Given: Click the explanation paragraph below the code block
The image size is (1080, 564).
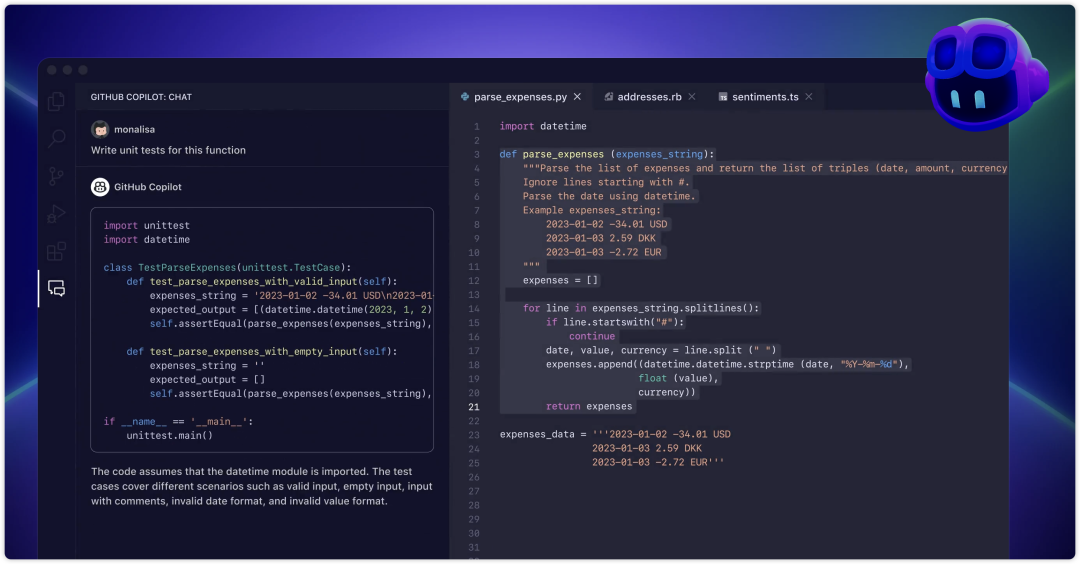Looking at the screenshot, I should pyautogui.click(x=262, y=486).
